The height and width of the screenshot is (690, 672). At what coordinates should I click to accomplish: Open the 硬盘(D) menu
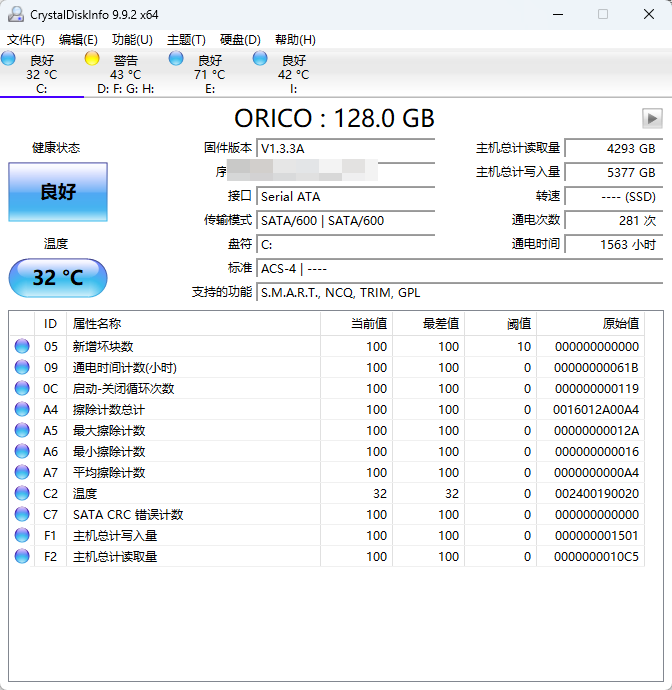[240, 40]
